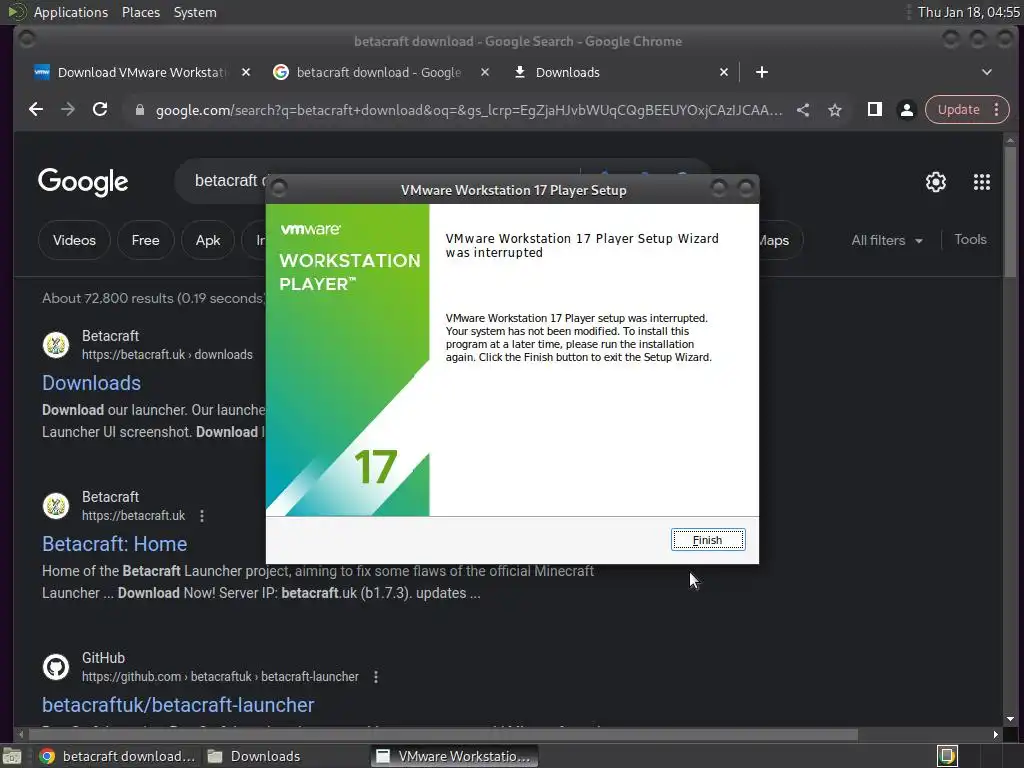Switch to Chrome in the taskbar
Screen dimensions: 1024x768
[117, 756]
